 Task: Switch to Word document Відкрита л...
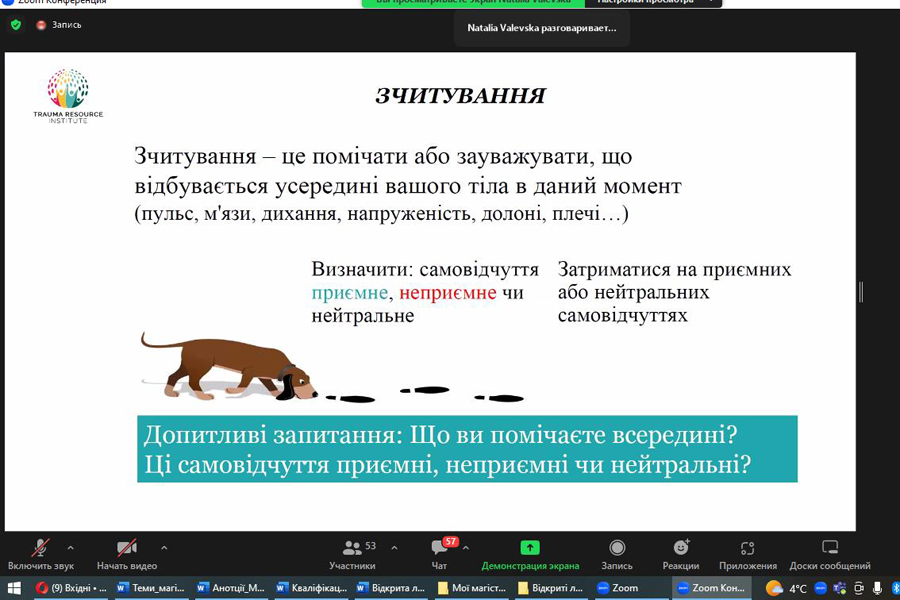click(391, 588)
